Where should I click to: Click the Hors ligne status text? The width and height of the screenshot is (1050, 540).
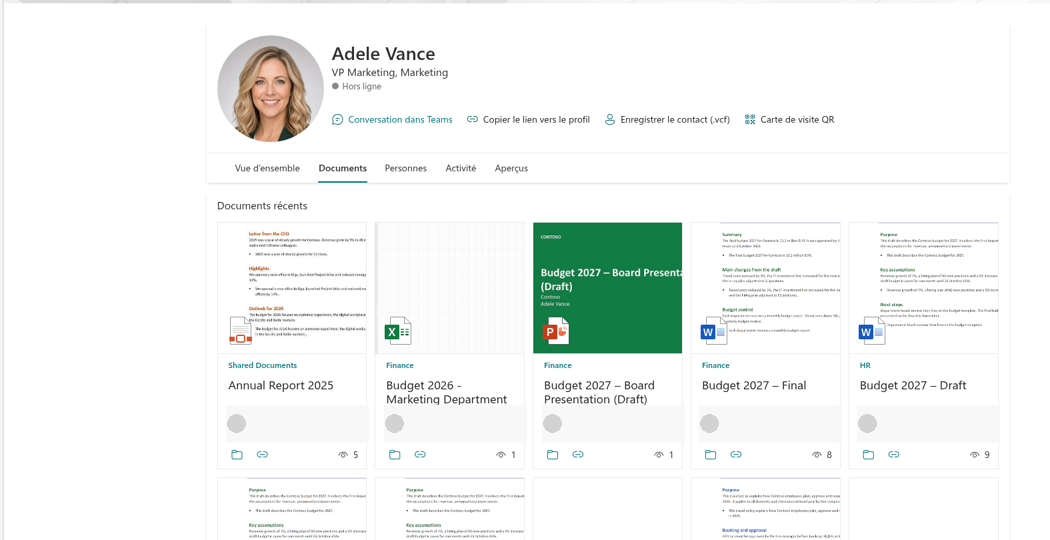coord(362,86)
